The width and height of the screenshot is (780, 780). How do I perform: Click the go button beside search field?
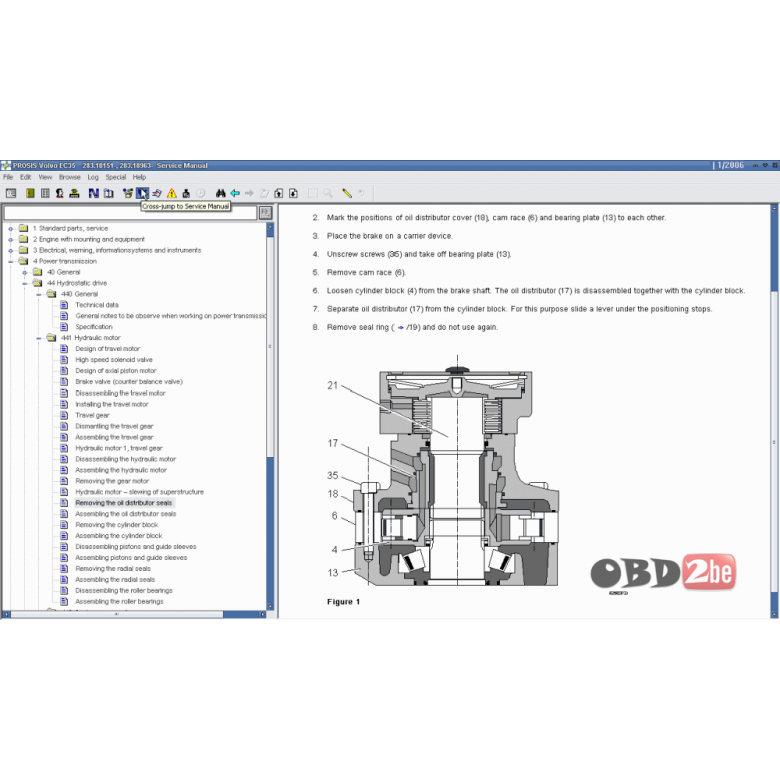click(266, 213)
